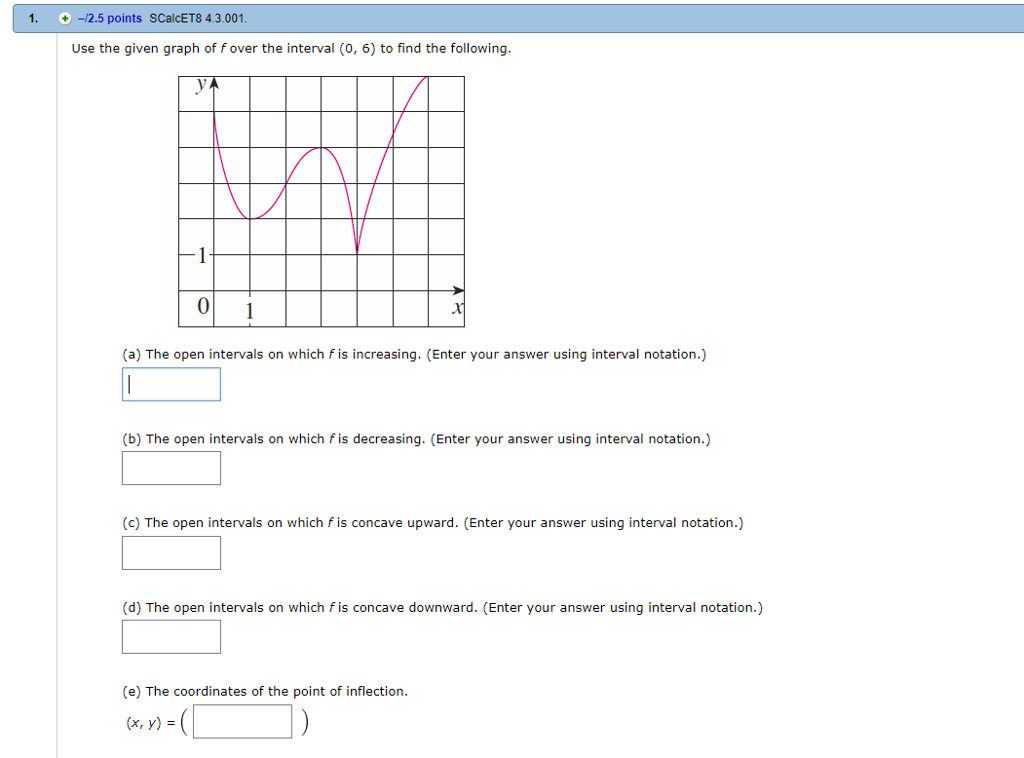Click the x-axis label on the graph
Viewport: 1024px width, 758px height.
(457, 308)
